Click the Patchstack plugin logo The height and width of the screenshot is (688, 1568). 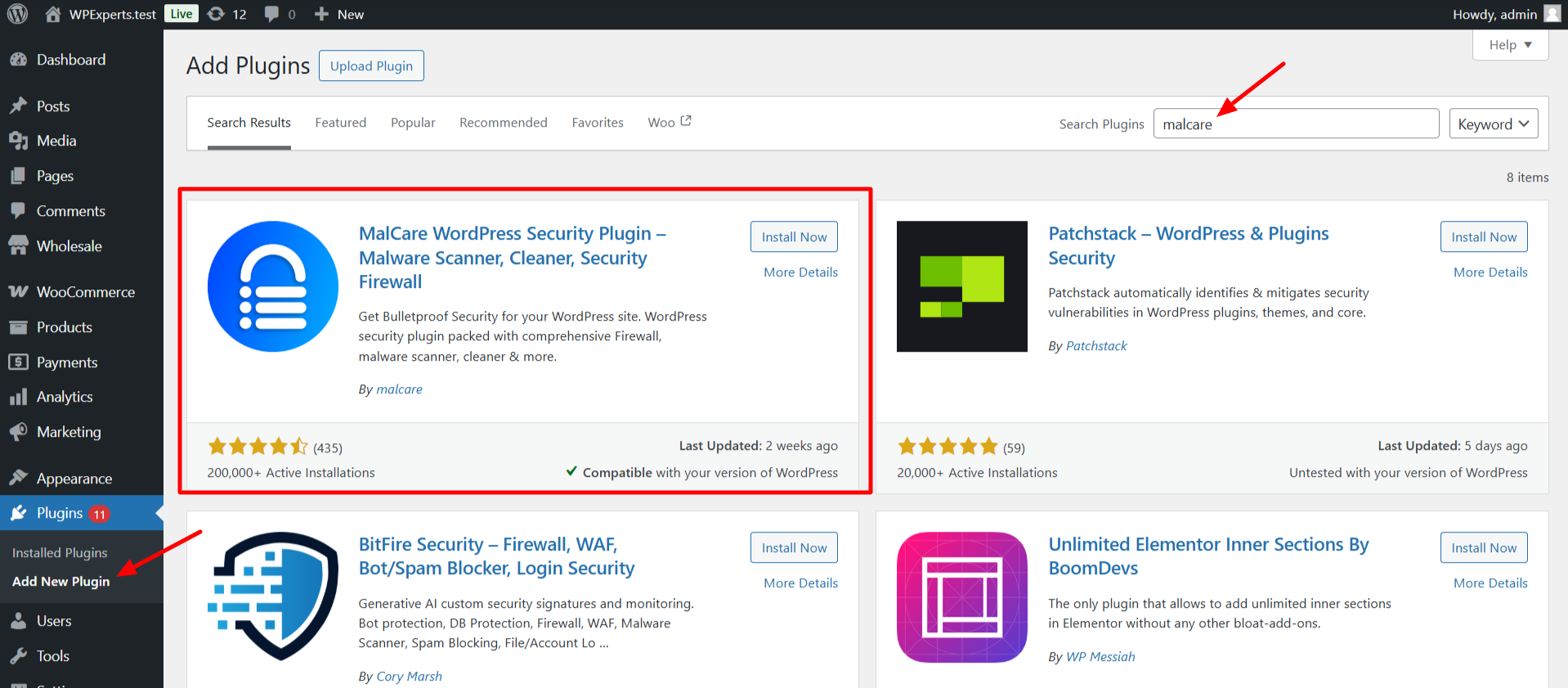pos(961,286)
